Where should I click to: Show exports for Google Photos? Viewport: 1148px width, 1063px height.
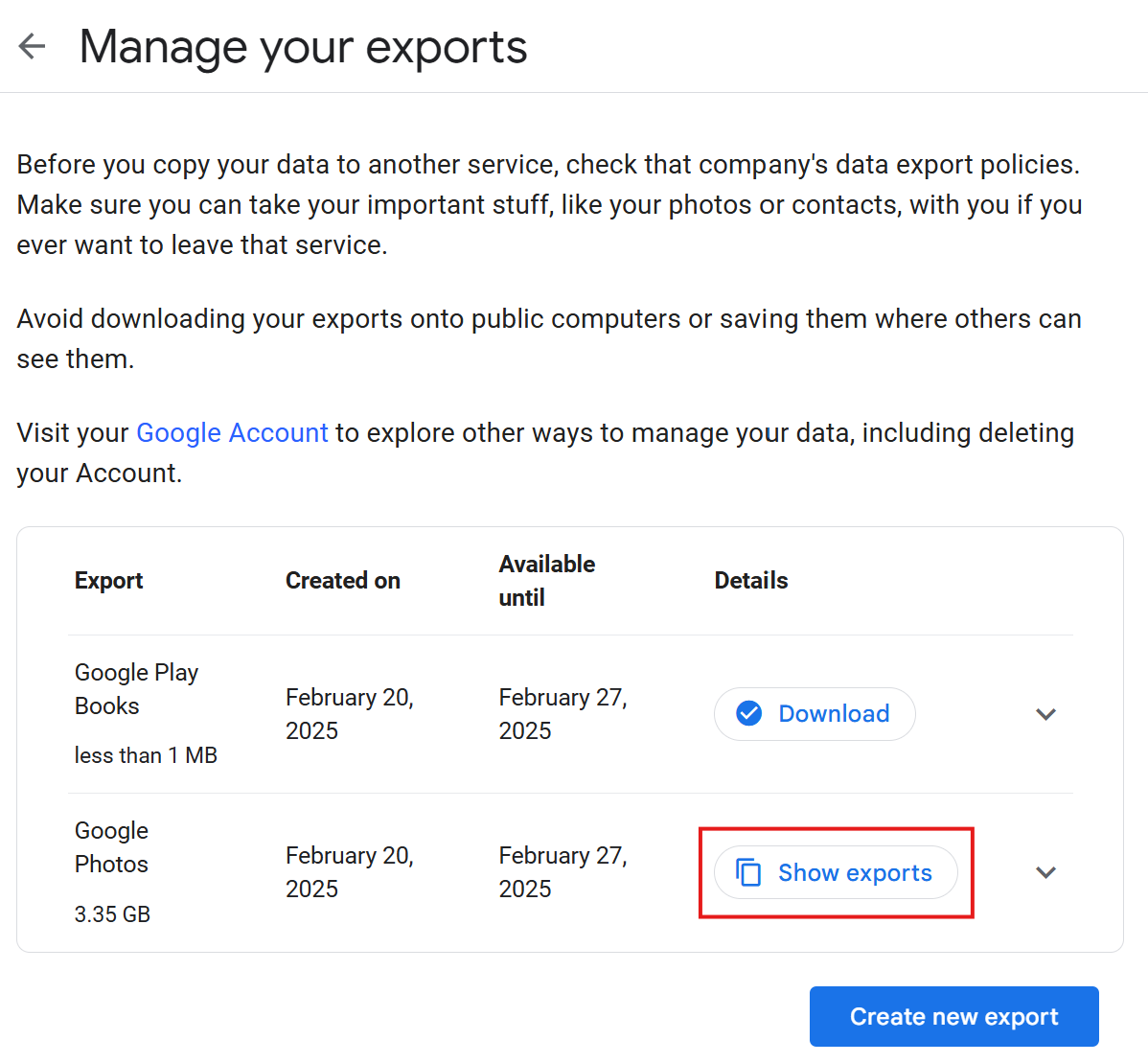(x=836, y=872)
